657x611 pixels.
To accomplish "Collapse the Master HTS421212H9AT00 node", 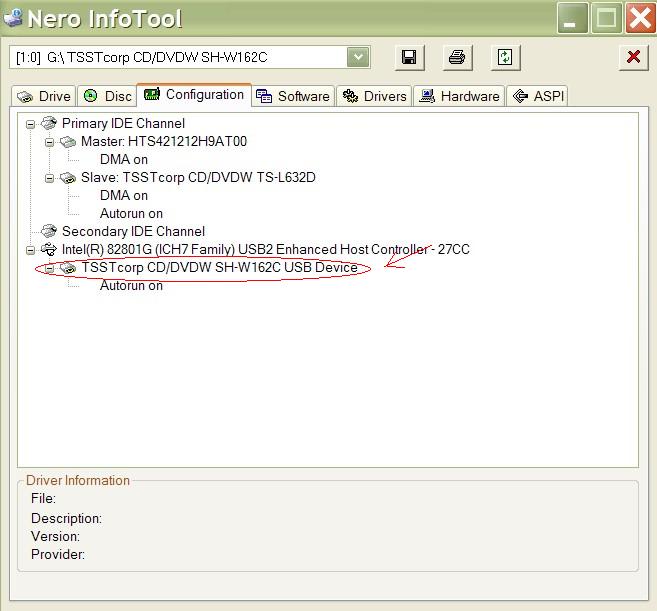I will coord(49,142).
